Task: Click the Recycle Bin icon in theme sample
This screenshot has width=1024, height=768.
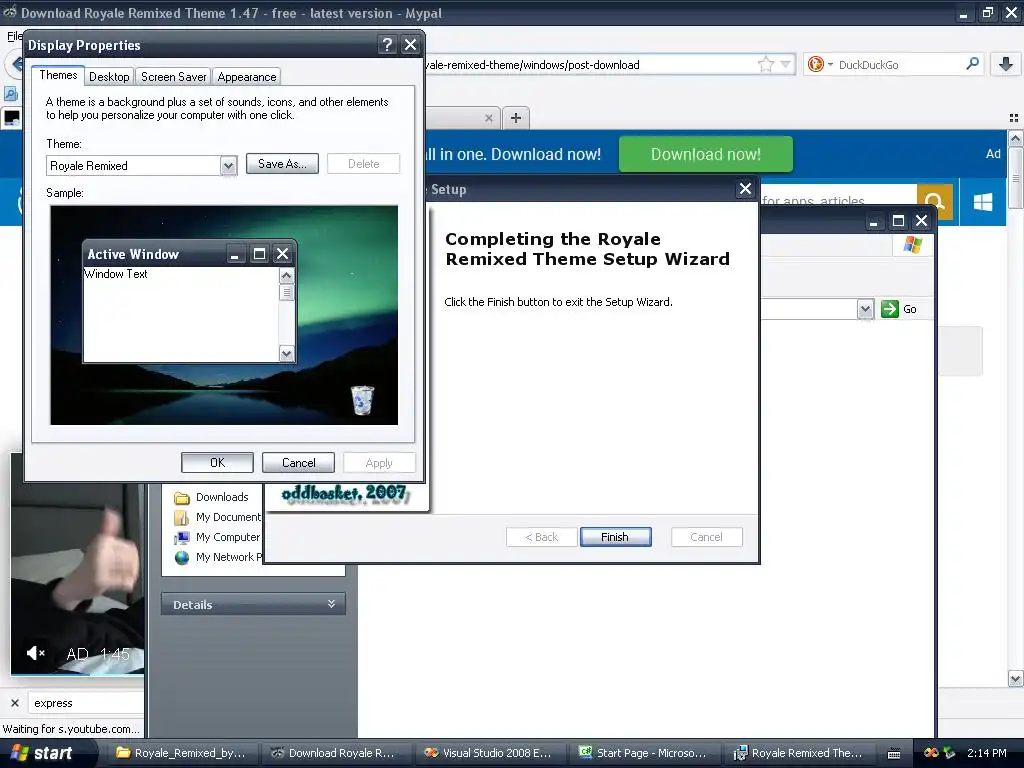Action: (362, 400)
